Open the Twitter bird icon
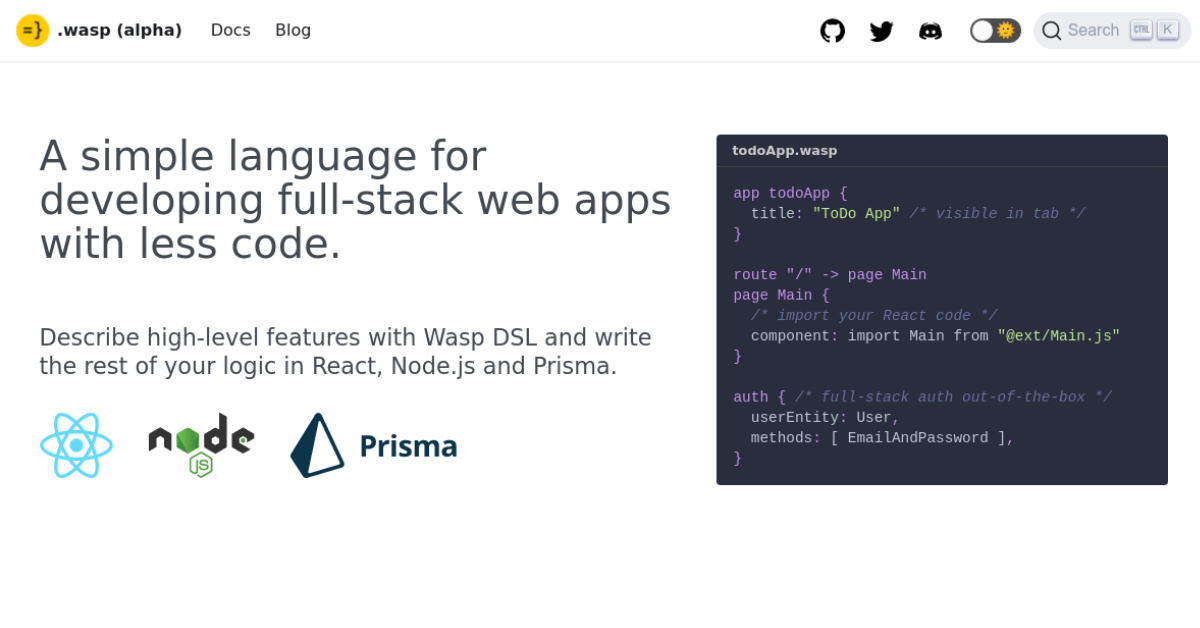Image resolution: width=1200 pixels, height=628 pixels. [x=881, y=31]
